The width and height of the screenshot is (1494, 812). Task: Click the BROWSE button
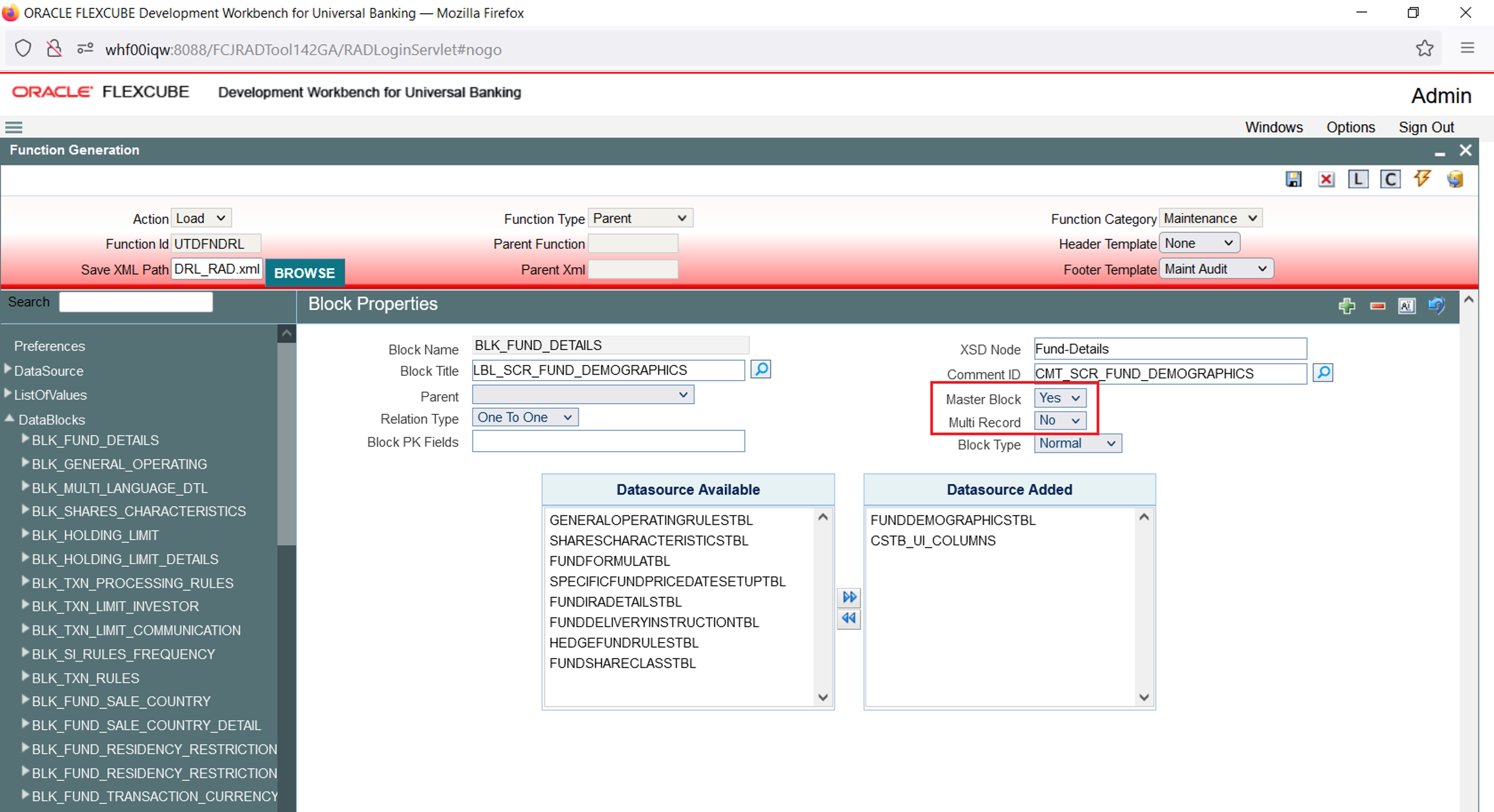(x=304, y=272)
